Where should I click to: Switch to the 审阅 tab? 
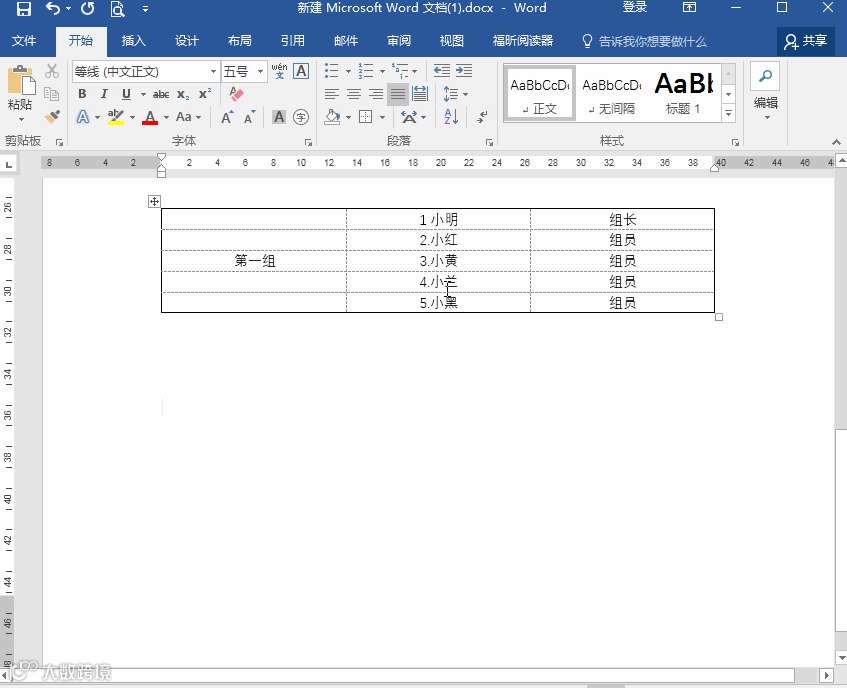tap(399, 41)
